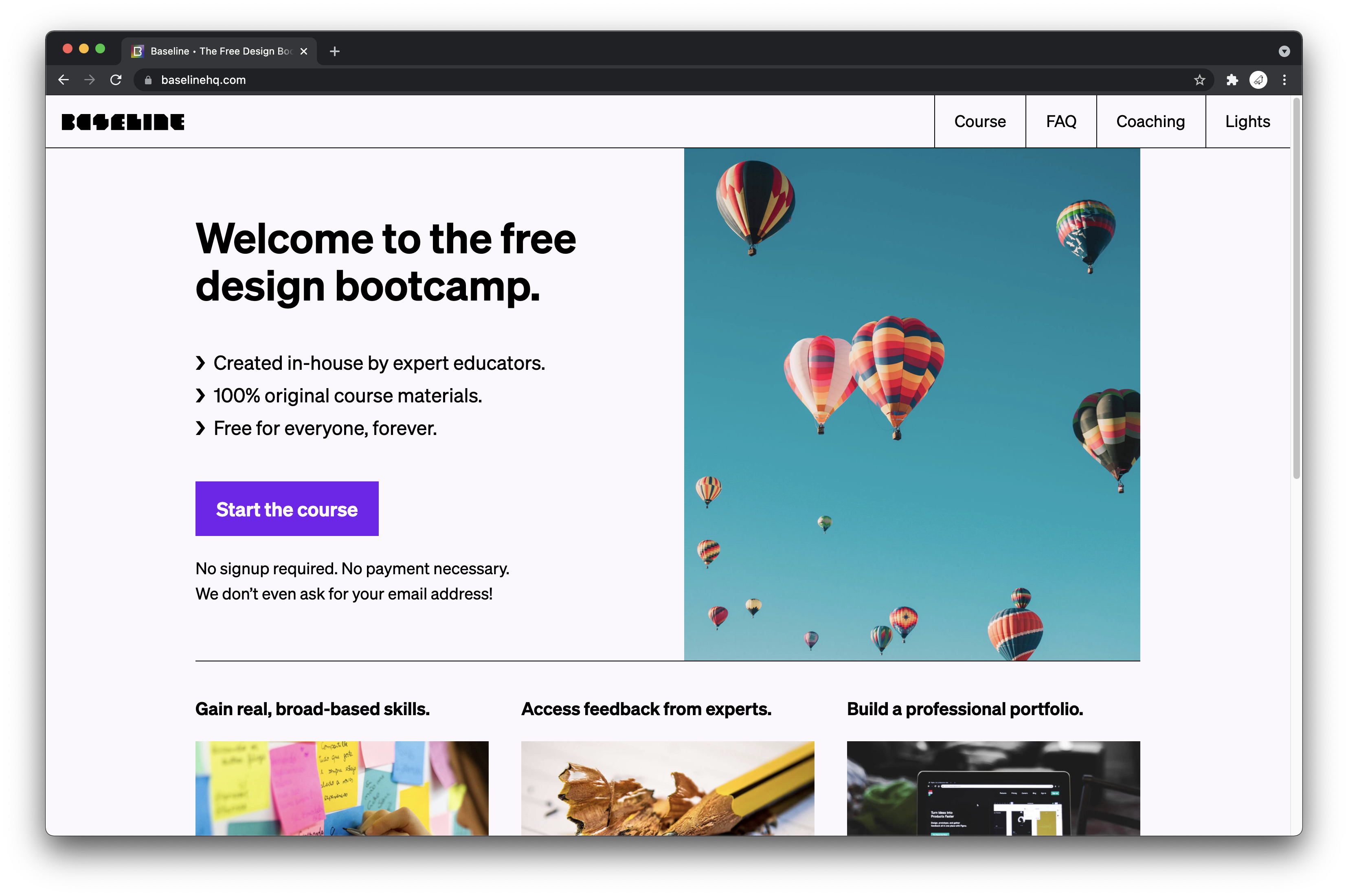The image size is (1348, 896).
Task: Click the Baseline logo
Action: pos(123,122)
